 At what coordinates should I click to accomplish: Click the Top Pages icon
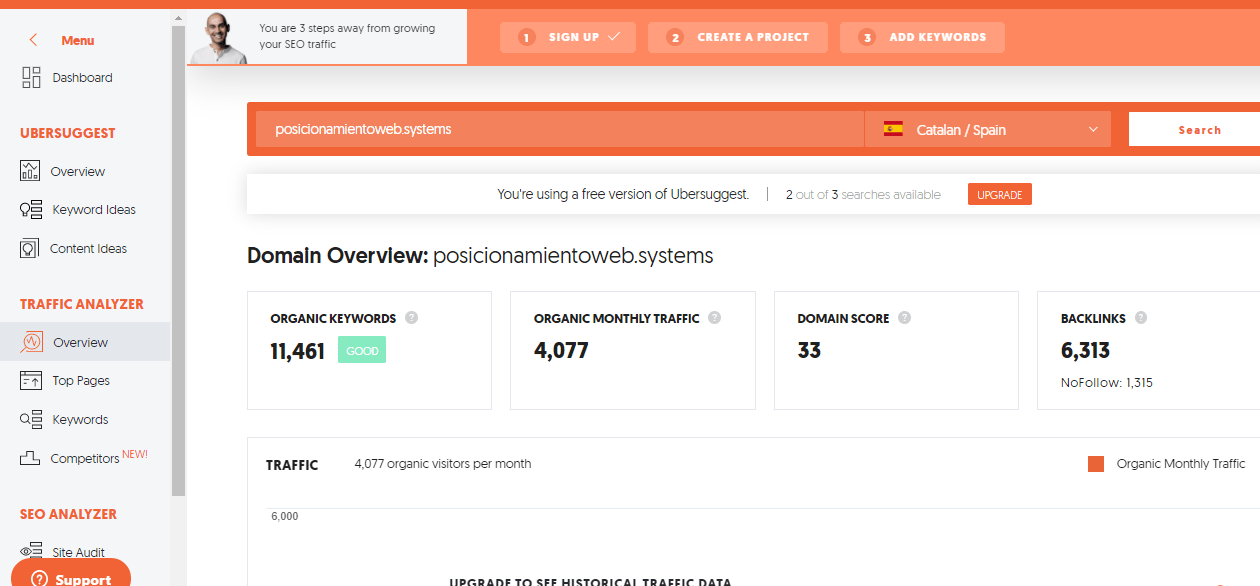[x=31, y=380]
